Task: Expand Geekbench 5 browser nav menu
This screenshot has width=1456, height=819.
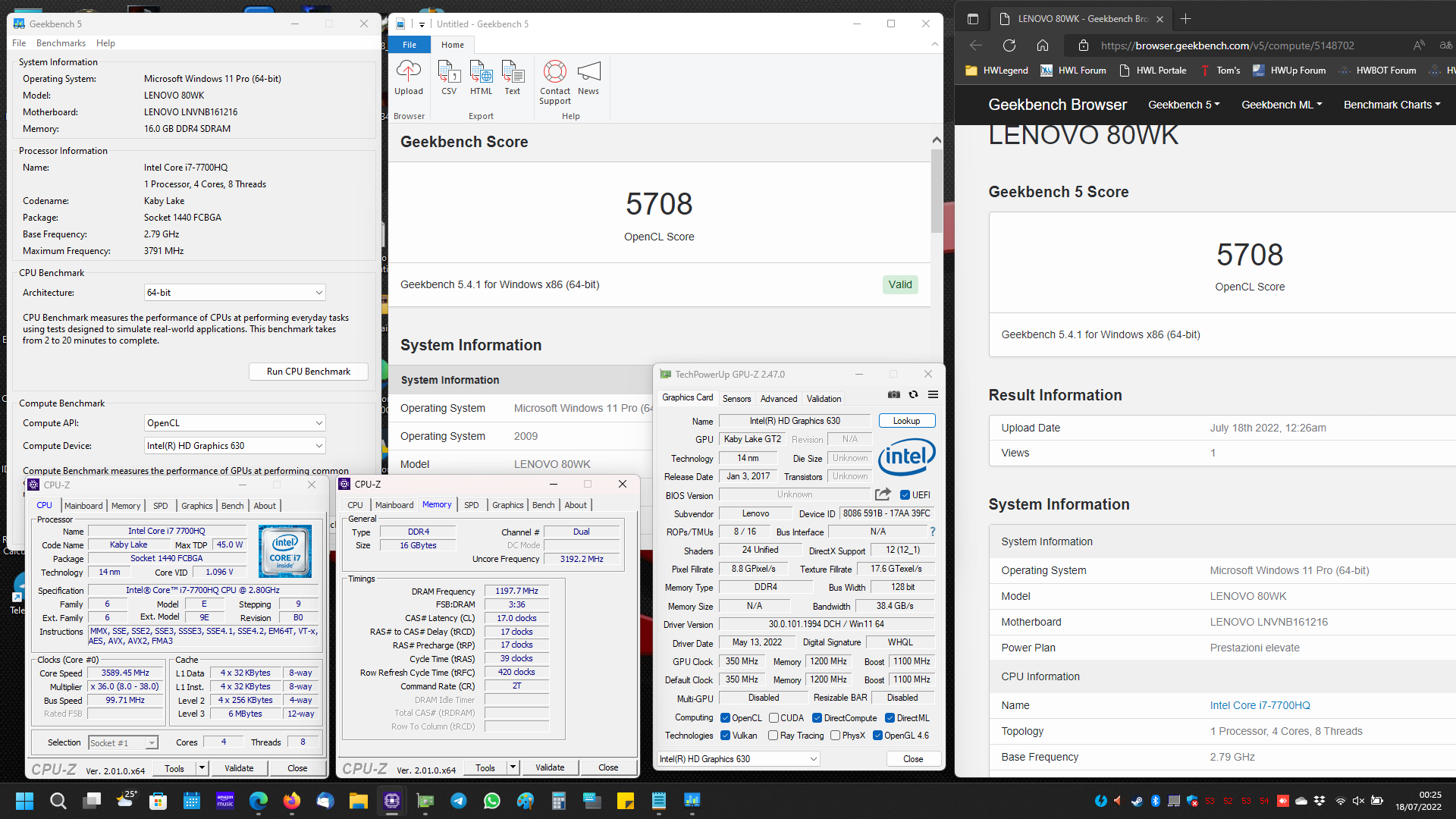Action: point(1184,105)
